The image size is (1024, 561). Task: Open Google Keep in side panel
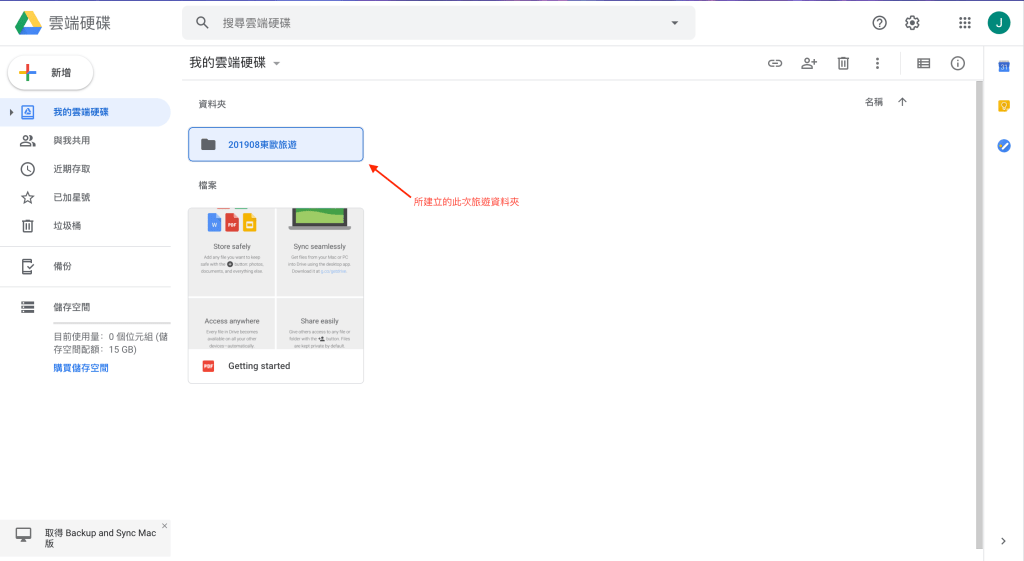pos(1004,106)
